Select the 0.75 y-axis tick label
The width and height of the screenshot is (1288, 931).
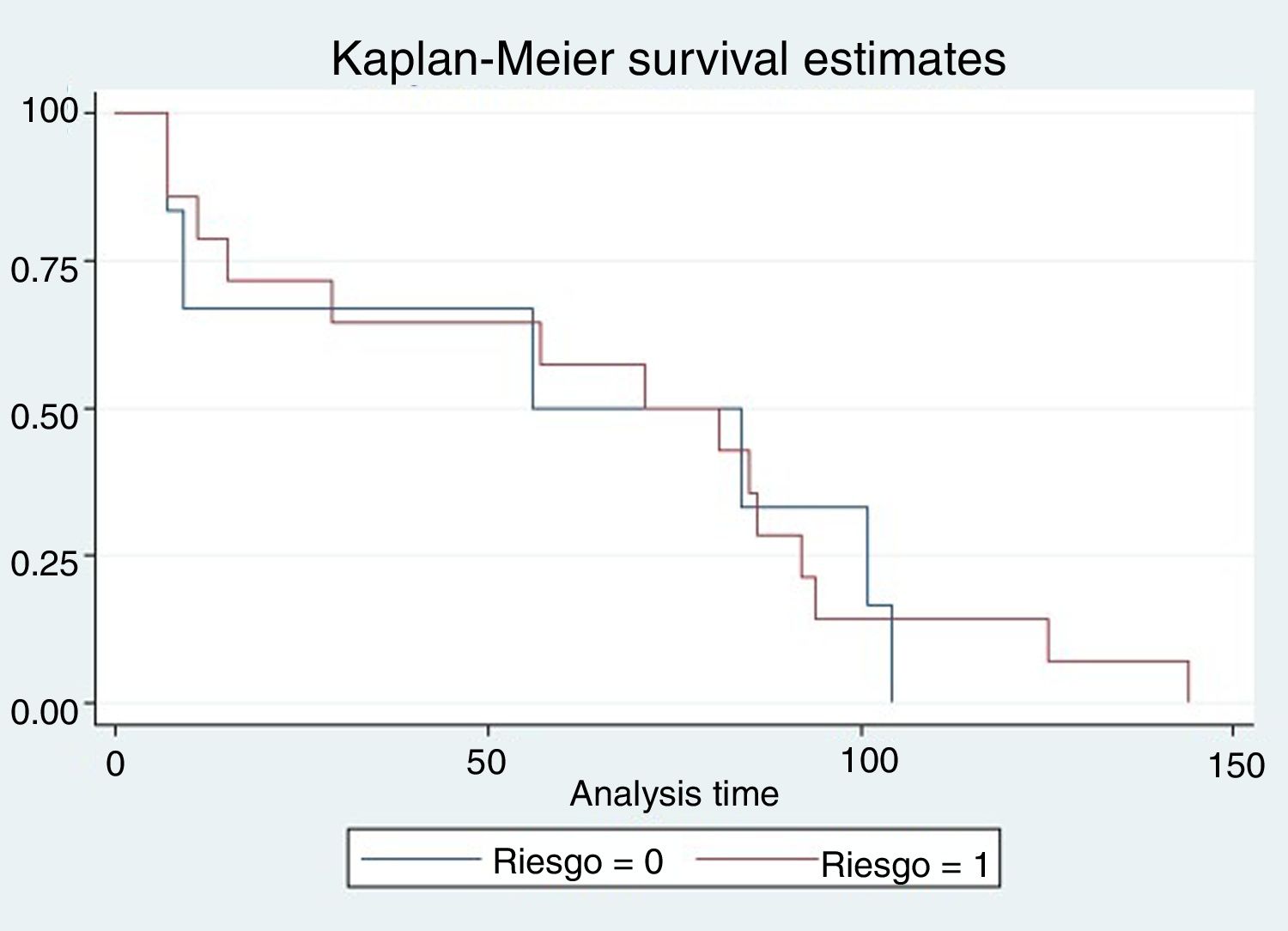(45, 269)
